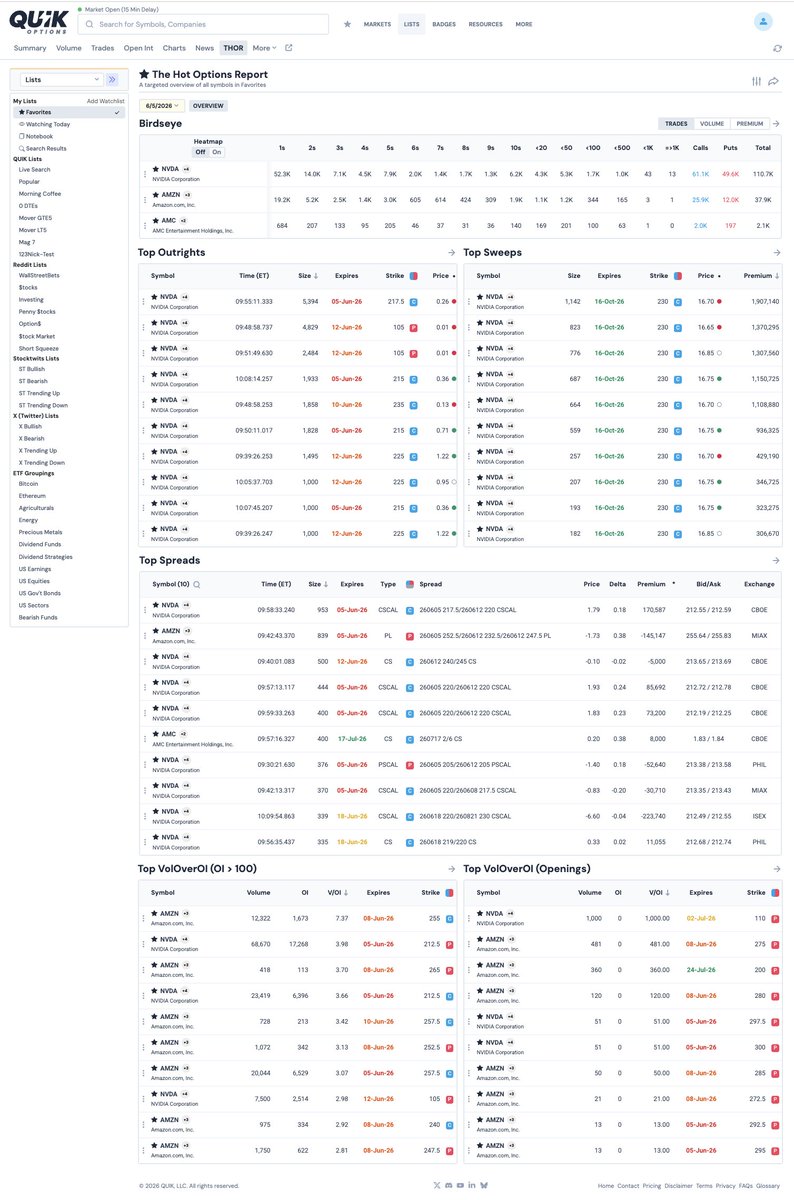Turn the Heatmap Off
Screen dimensions: 794x1200
[200, 152]
